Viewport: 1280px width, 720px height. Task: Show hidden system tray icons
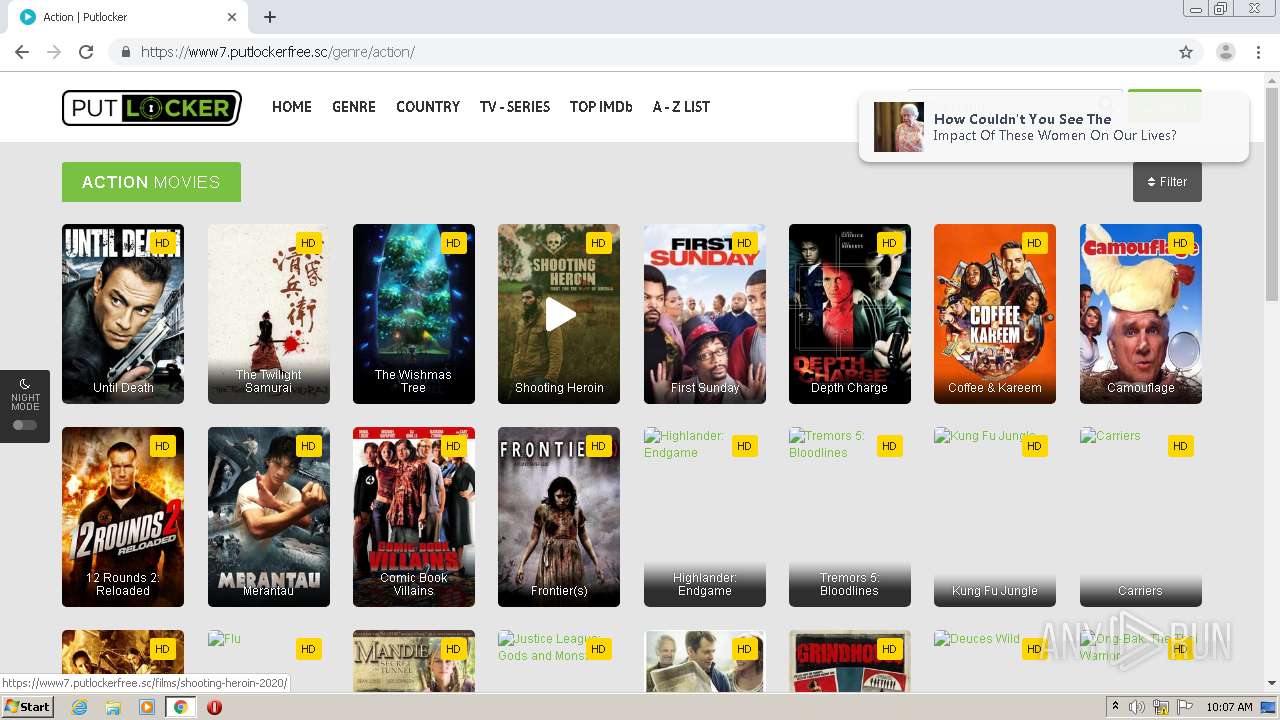[x=1115, y=707]
